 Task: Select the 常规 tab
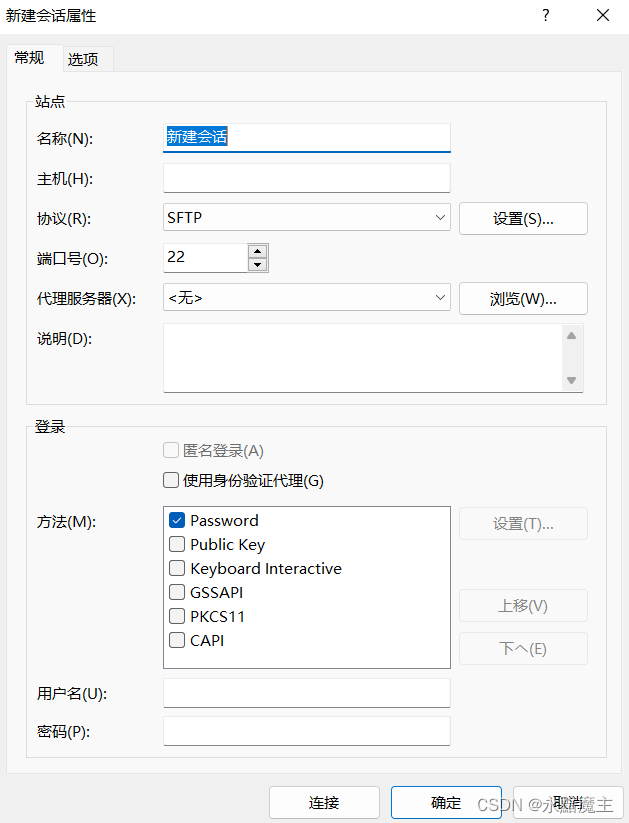(29, 58)
